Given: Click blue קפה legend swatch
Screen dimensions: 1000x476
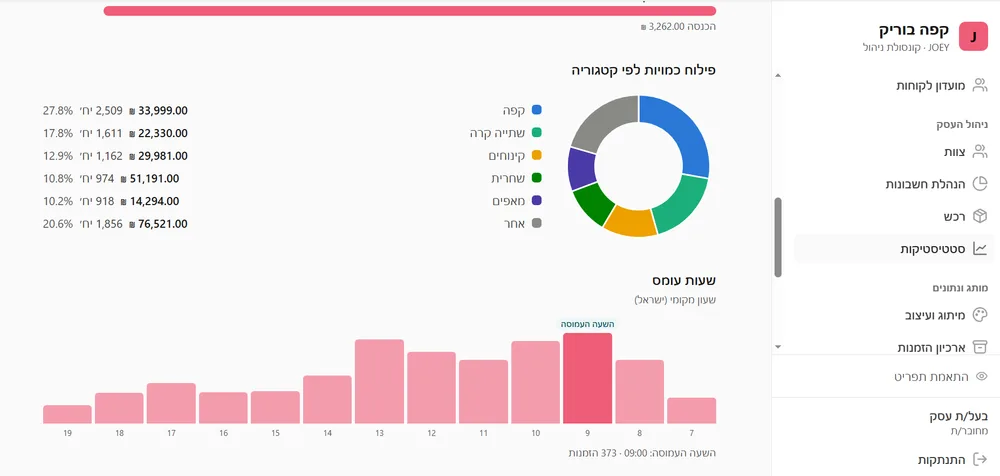Looking at the screenshot, I should pos(536,110).
